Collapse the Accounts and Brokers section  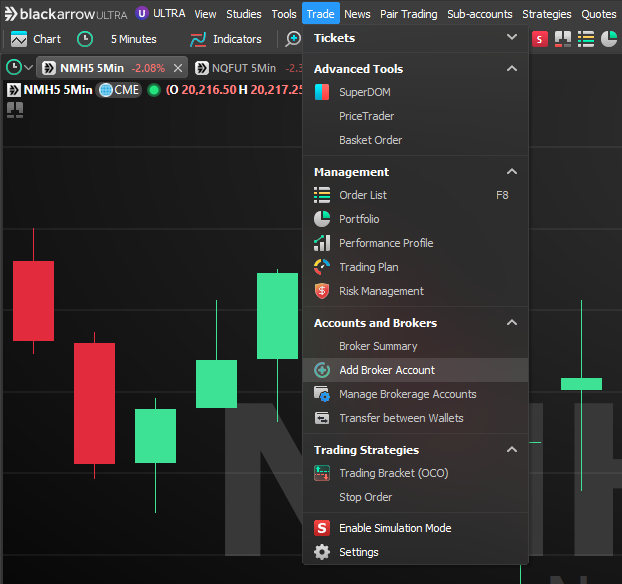point(512,323)
